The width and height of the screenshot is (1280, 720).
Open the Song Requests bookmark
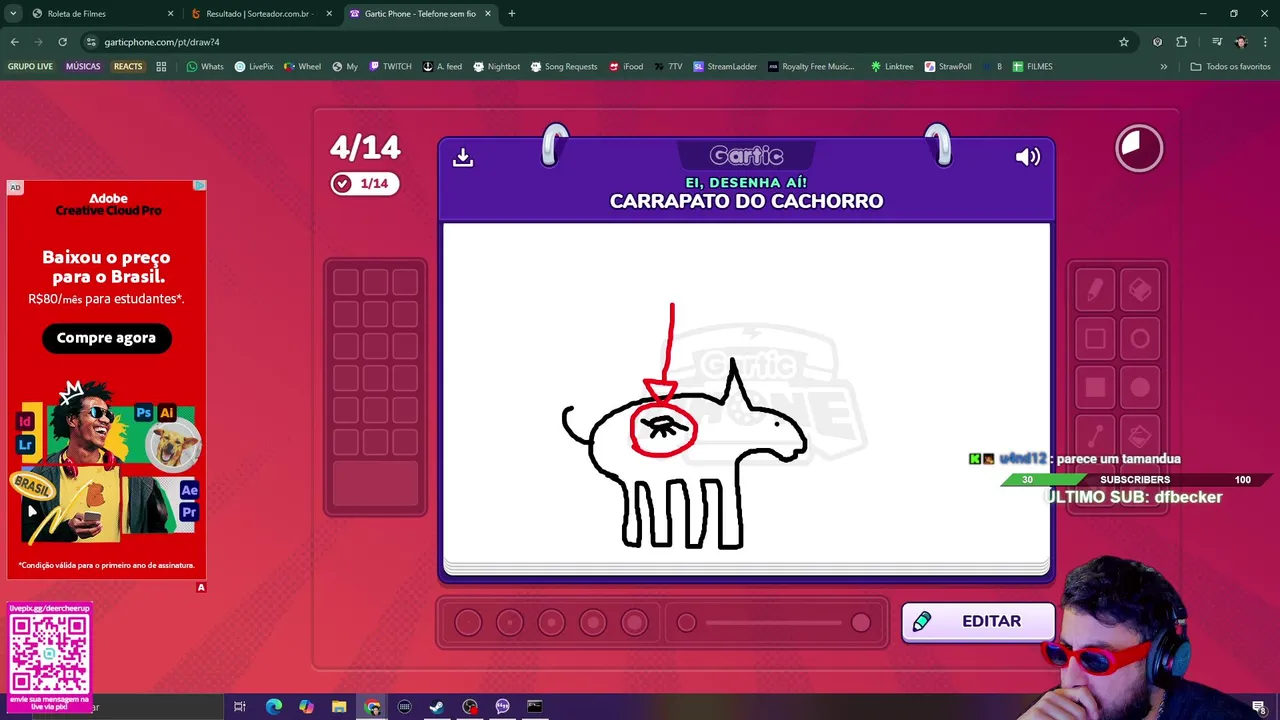[564, 67]
